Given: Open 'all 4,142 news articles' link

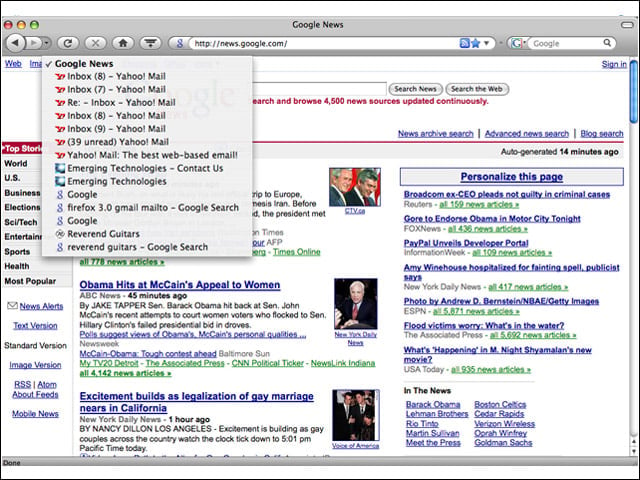Looking at the screenshot, I should click(125, 373).
